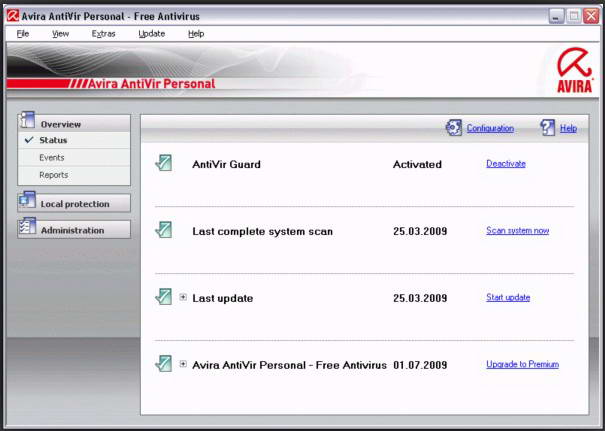Click the Last complete system scan status icon
This screenshot has width=605, height=431.
tap(164, 230)
